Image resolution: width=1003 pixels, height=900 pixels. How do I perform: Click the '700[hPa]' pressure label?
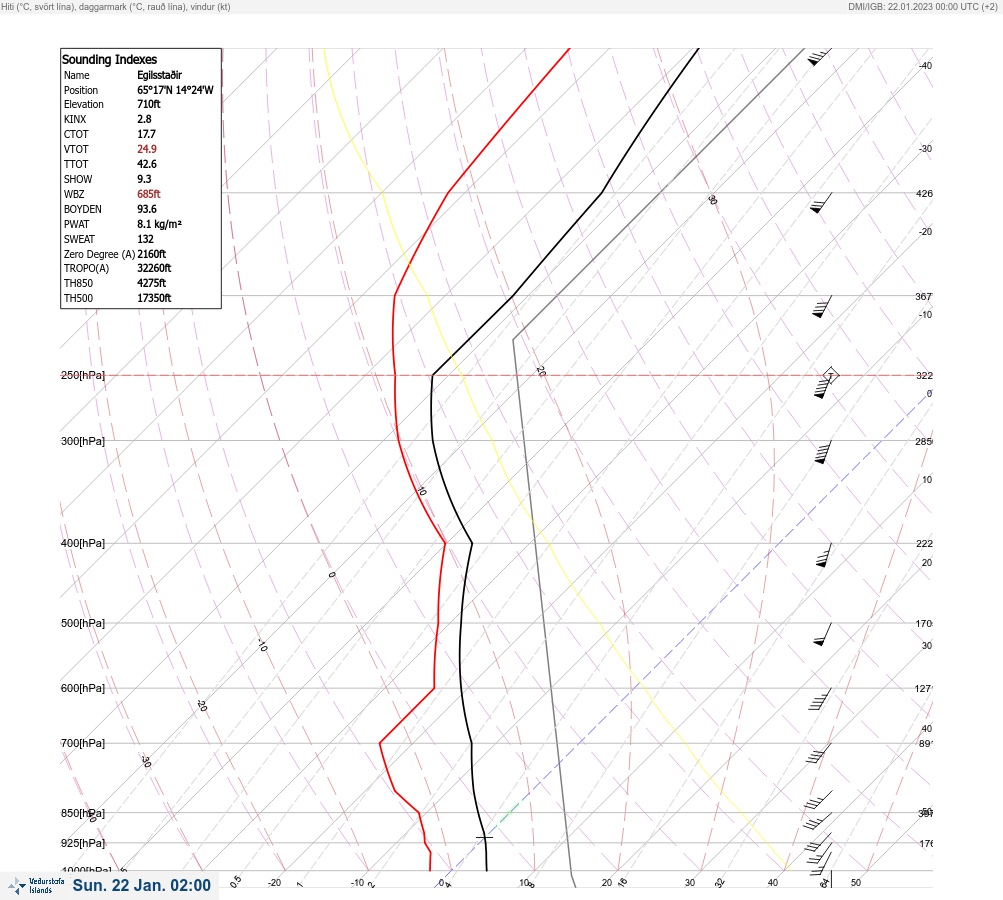(83, 743)
